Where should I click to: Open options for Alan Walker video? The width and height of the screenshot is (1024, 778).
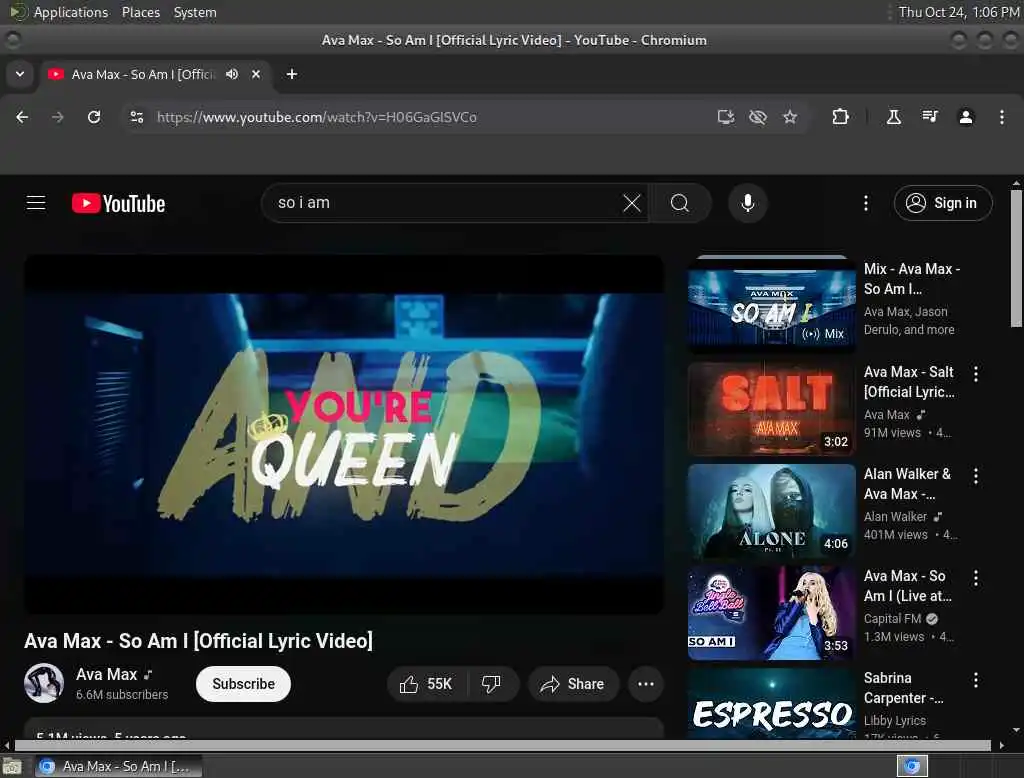pos(976,476)
